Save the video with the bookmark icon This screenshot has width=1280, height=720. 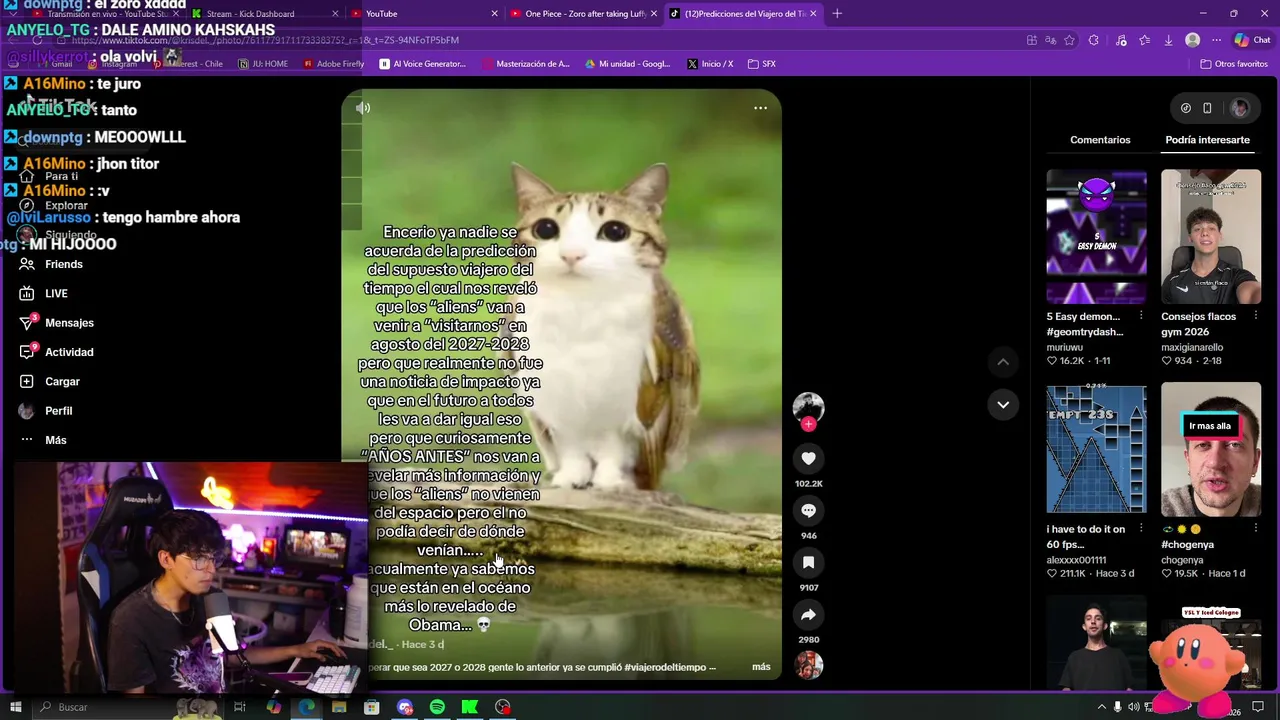coord(808,563)
